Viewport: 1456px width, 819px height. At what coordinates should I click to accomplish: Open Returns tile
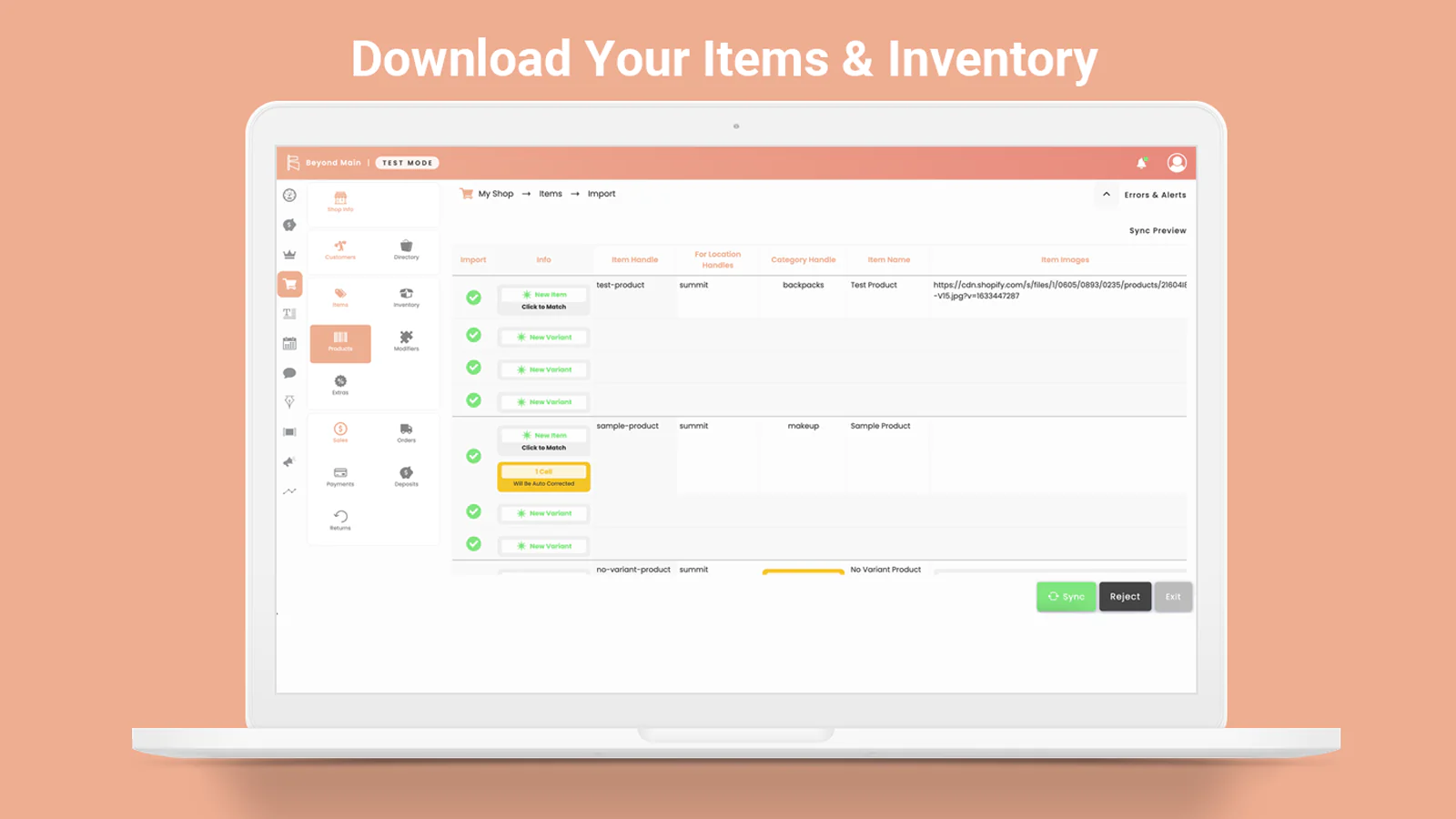[x=340, y=521]
